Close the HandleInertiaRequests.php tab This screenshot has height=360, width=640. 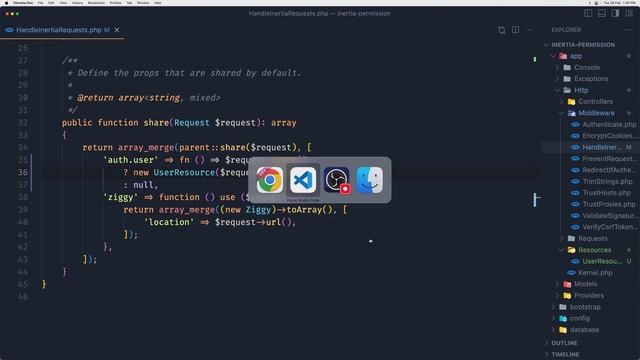click(x=117, y=30)
